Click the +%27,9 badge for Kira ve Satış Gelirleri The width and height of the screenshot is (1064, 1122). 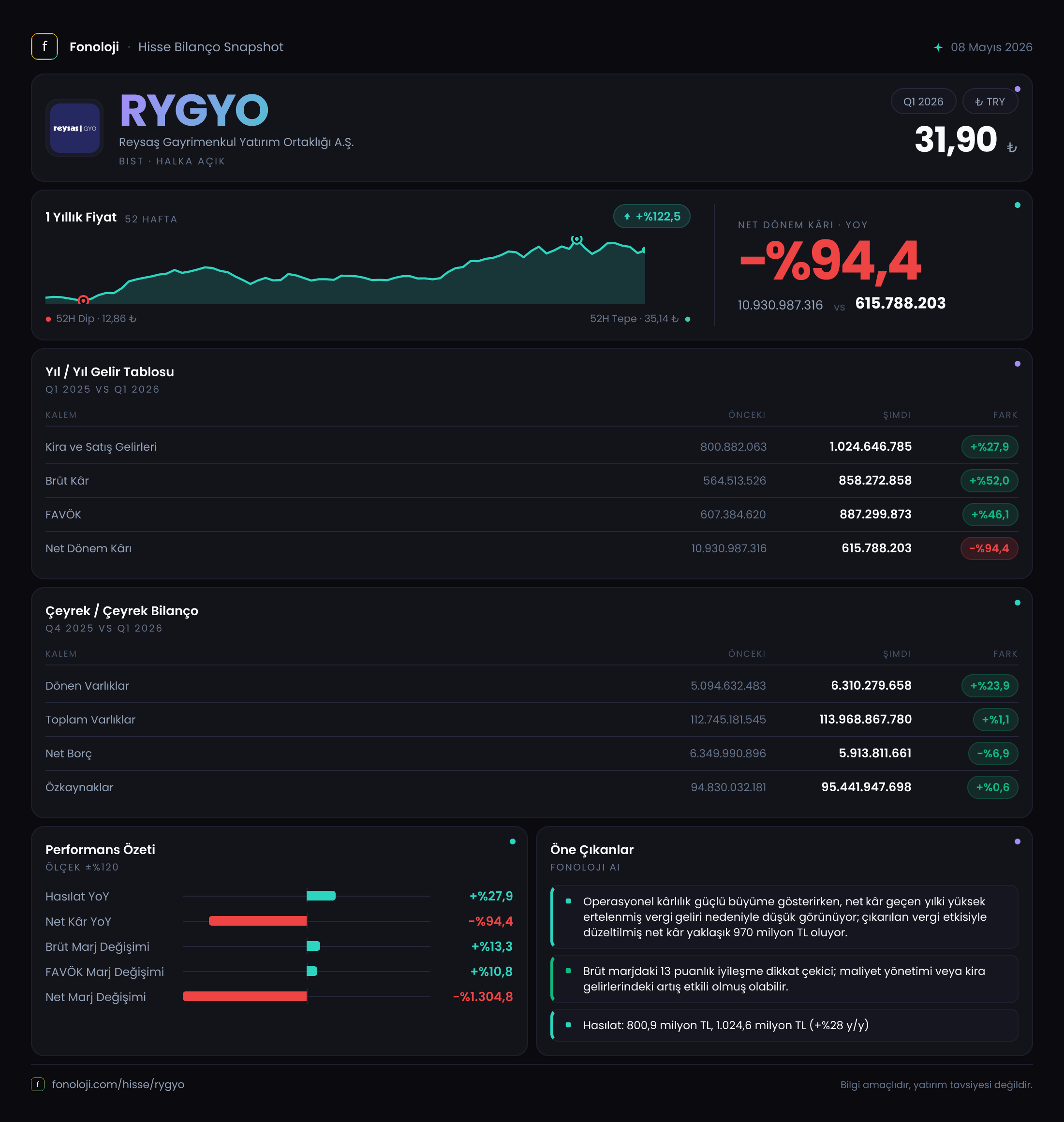989,447
